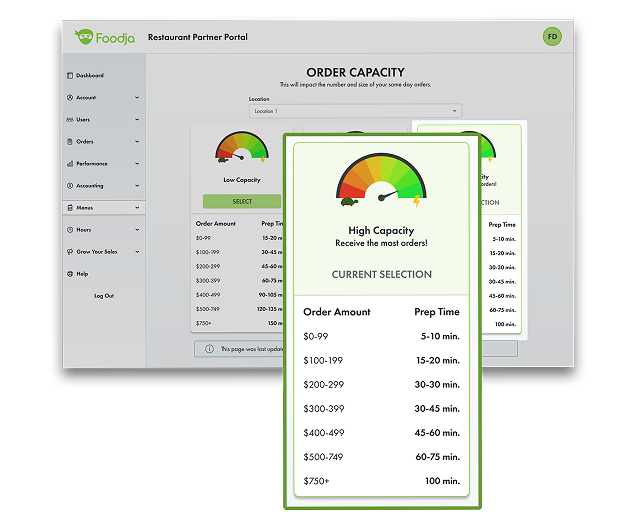Click the Low Capacity gauge graphic

242,147
